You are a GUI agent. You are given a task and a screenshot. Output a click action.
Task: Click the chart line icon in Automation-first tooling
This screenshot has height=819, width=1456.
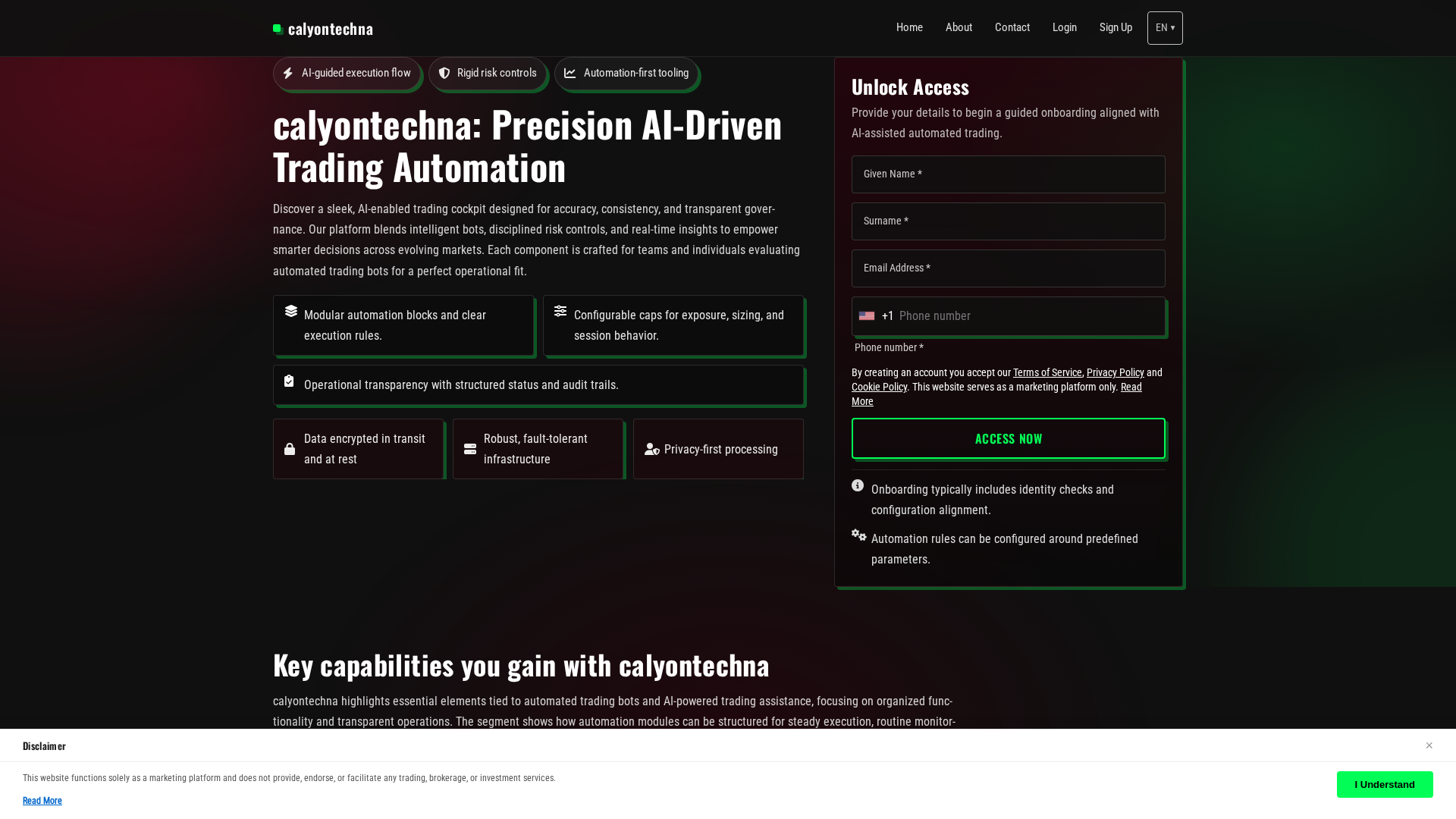click(x=570, y=74)
